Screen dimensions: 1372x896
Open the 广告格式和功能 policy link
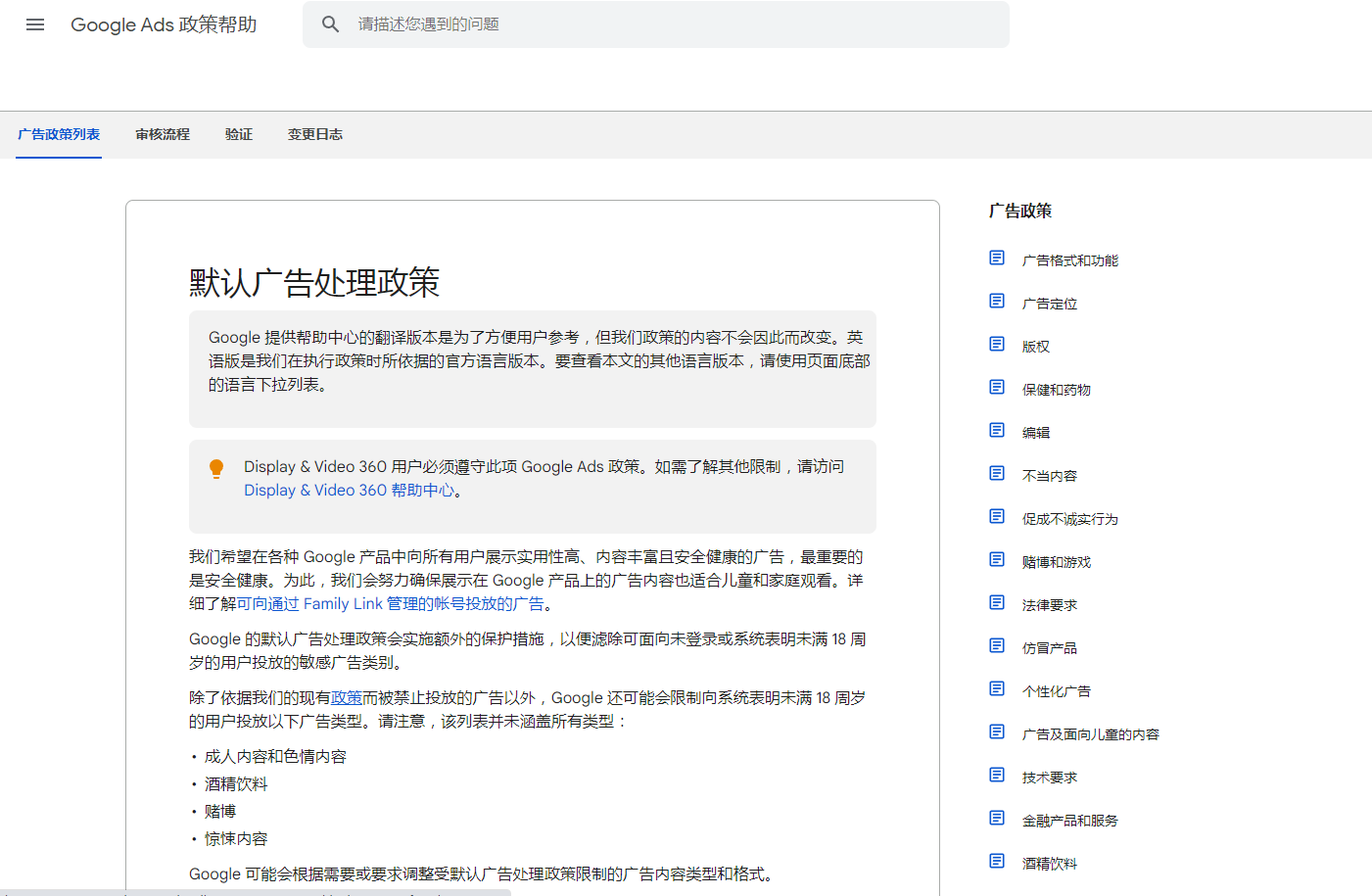click(x=1070, y=260)
